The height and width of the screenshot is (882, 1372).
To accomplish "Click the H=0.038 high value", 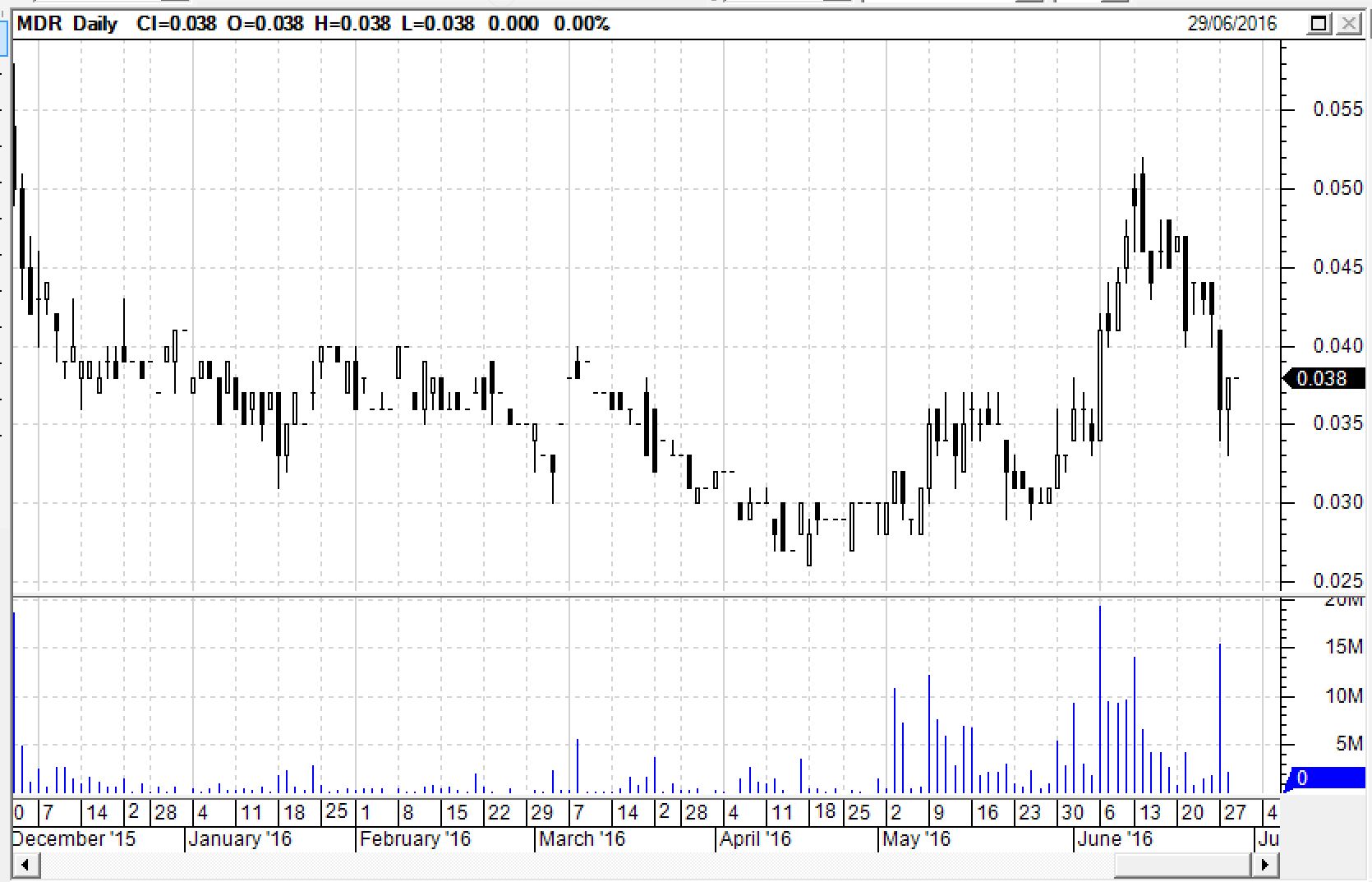I will 352,24.
